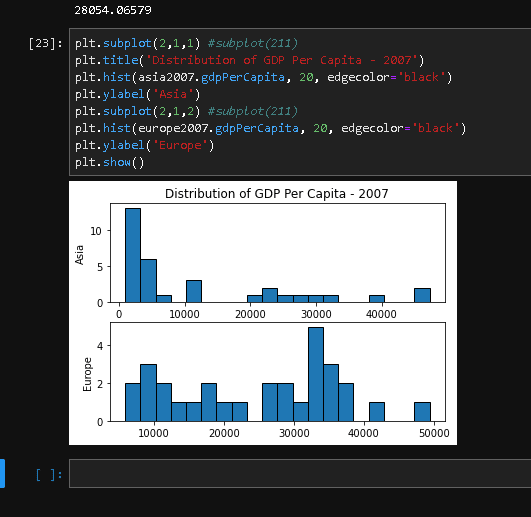531x517 pixels.
Task: Click the 'Asia' y-axis label
Action: point(79,255)
